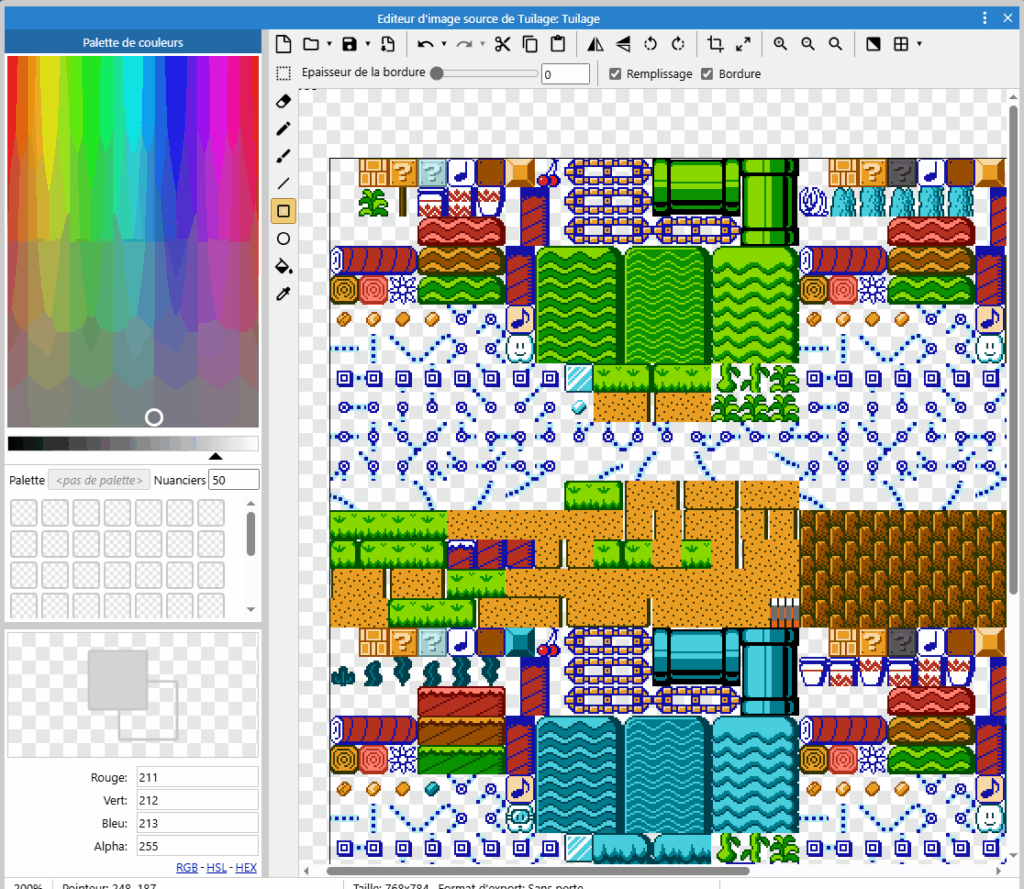Image resolution: width=1024 pixels, height=889 pixels.
Task: Select the Eyedropper color picker tool
Action: tap(283, 294)
